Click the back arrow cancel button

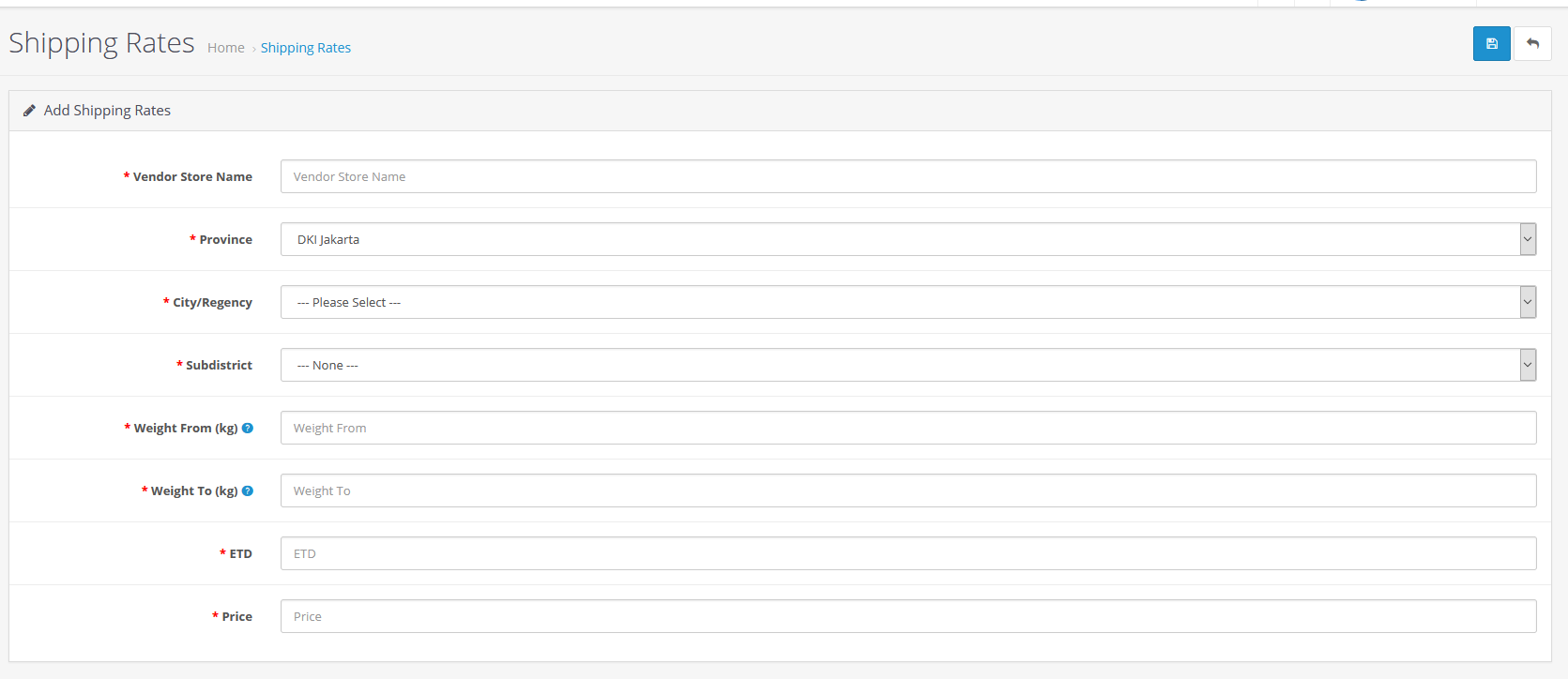1532,44
